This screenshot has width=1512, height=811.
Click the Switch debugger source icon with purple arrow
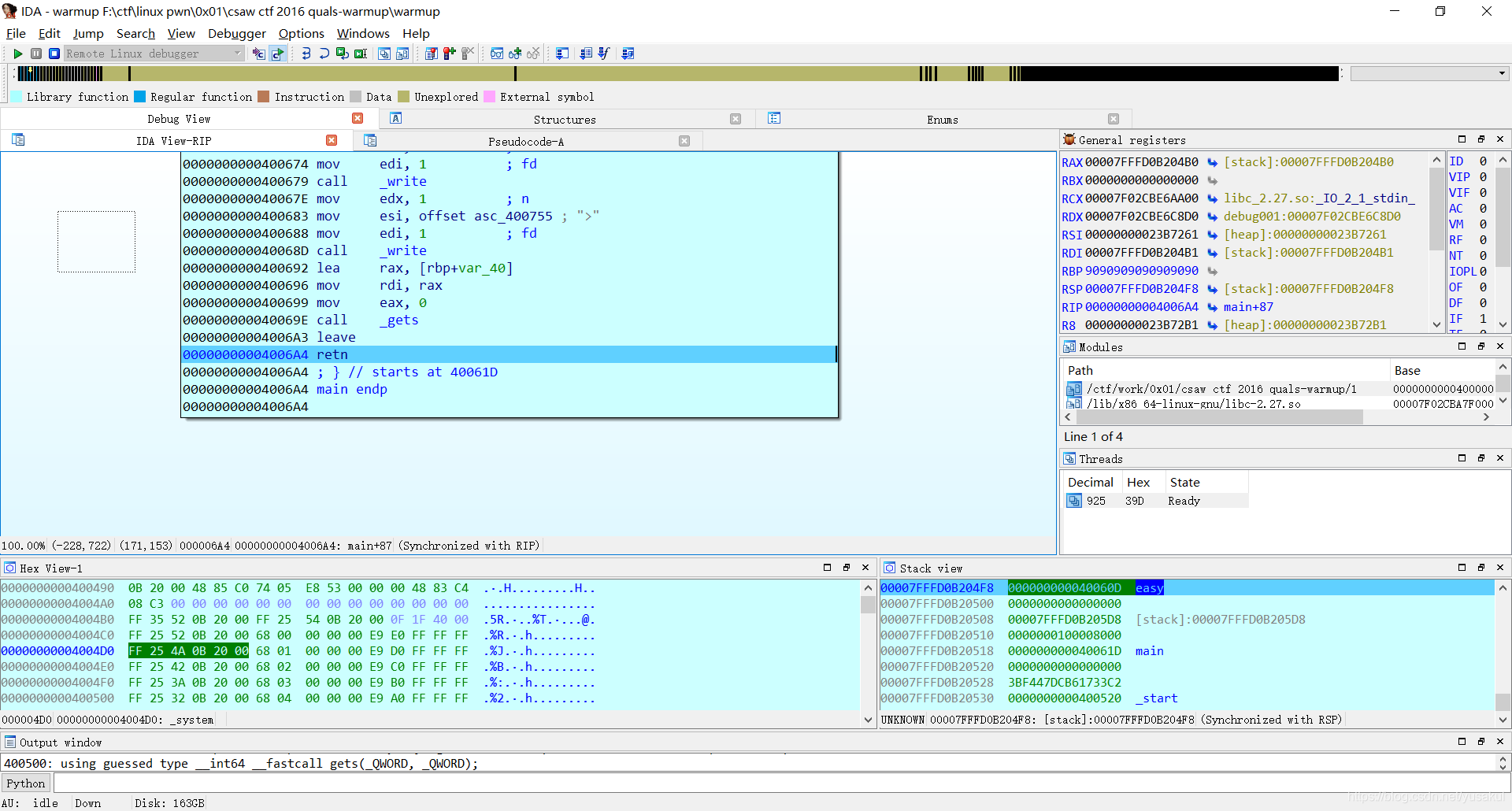[258, 54]
